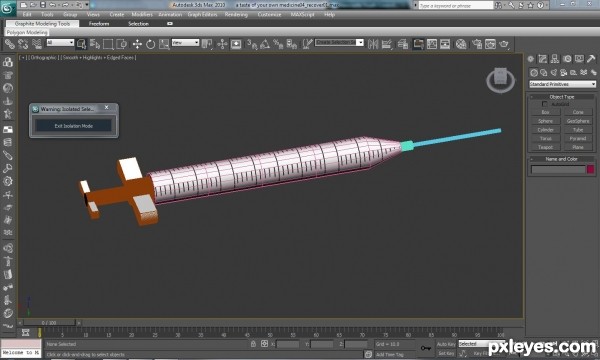The width and height of the screenshot is (600, 360).
Task: Open the Material Editor icon
Action: 461,44
